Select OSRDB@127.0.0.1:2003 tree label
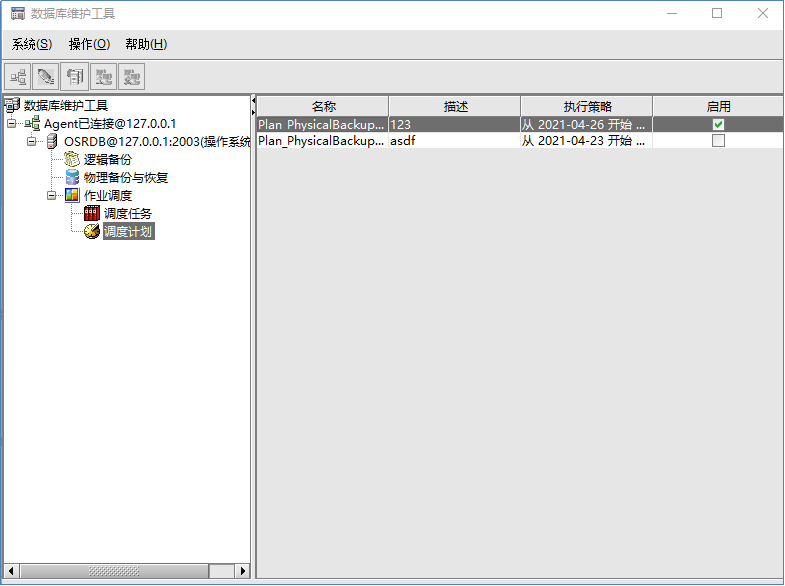Image resolution: width=785 pixels, height=586 pixels. click(x=157, y=142)
